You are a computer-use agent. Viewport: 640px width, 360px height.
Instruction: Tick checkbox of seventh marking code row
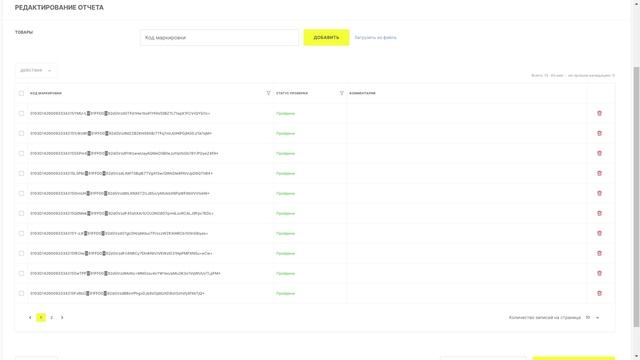(21, 233)
